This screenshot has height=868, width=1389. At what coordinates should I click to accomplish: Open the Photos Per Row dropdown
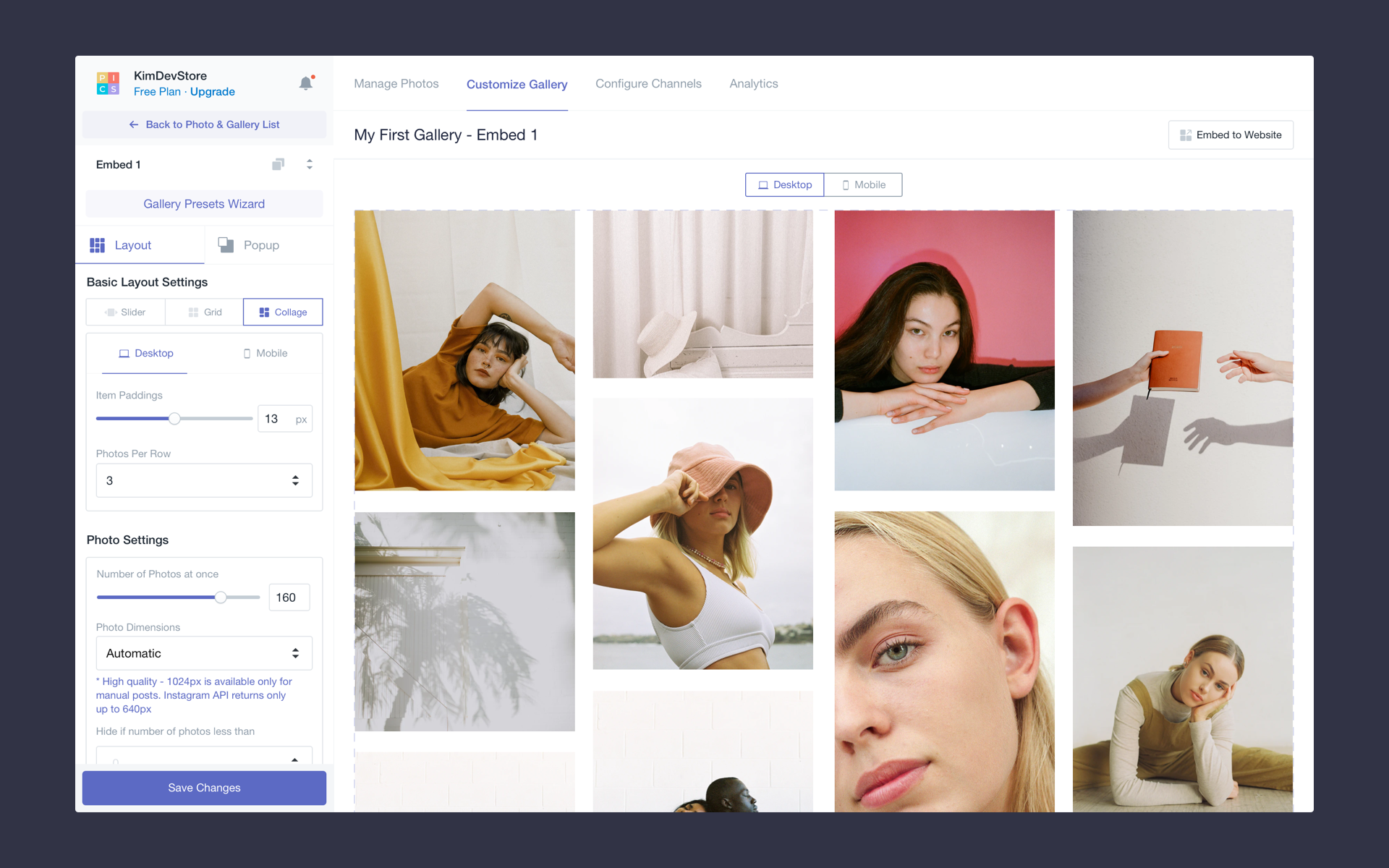(x=204, y=480)
